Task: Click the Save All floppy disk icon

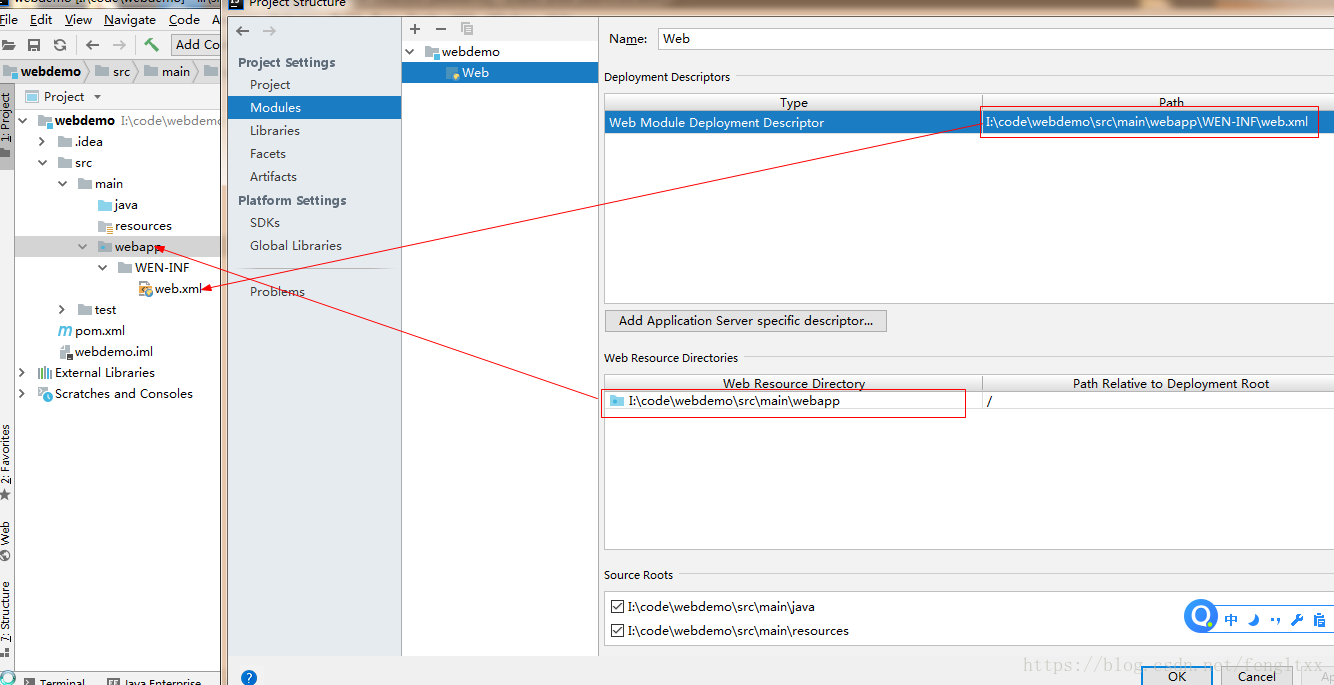Action: (34, 45)
